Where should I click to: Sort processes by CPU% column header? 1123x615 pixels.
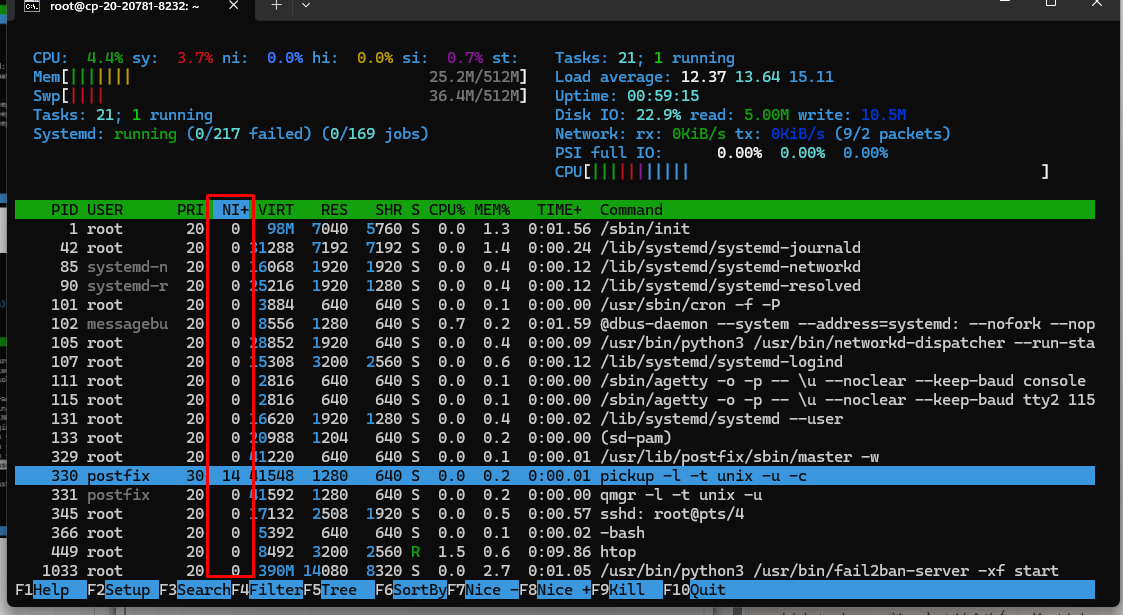(x=447, y=210)
